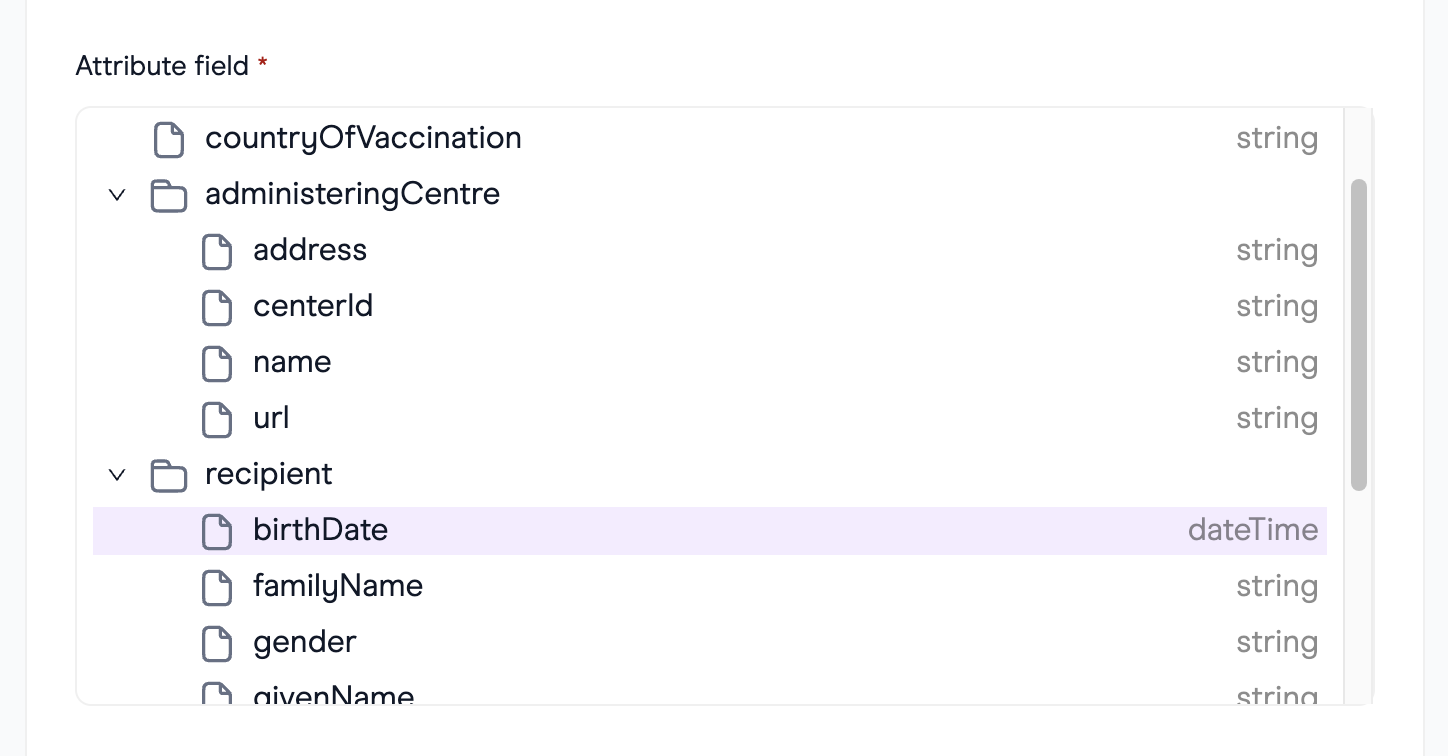The height and width of the screenshot is (756, 1448).
Task: Select the familyName attribute
Action: click(x=710, y=586)
